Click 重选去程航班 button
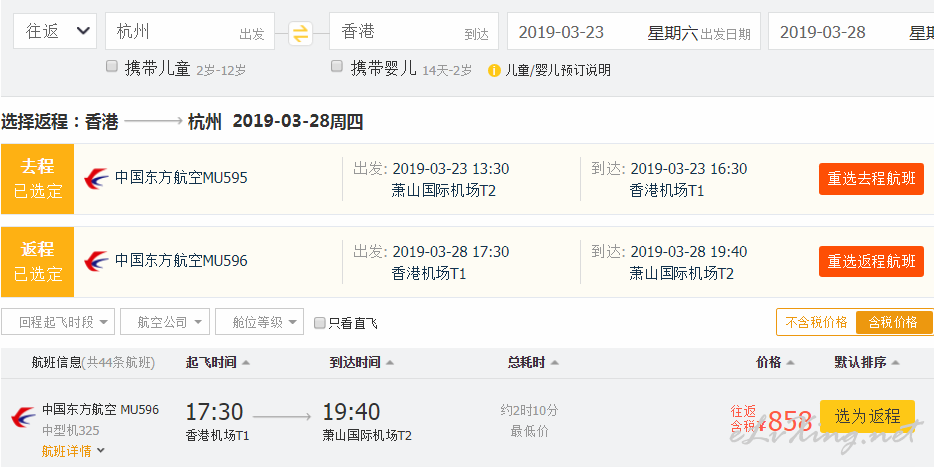The width and height of the screenshot is (934, 467). pyautogui.click(x=871, y=179)
